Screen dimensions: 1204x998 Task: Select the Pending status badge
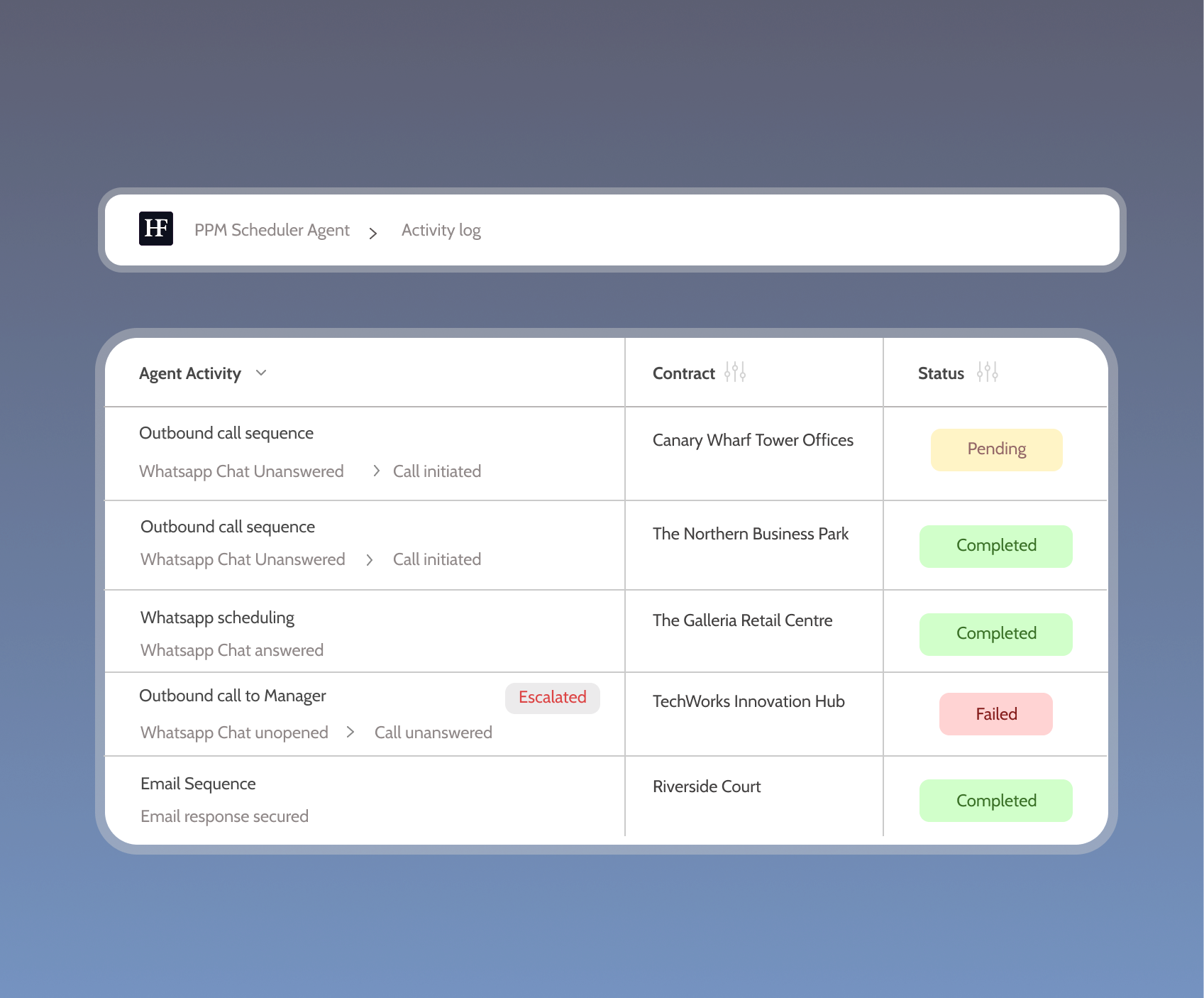click(996, 449)
